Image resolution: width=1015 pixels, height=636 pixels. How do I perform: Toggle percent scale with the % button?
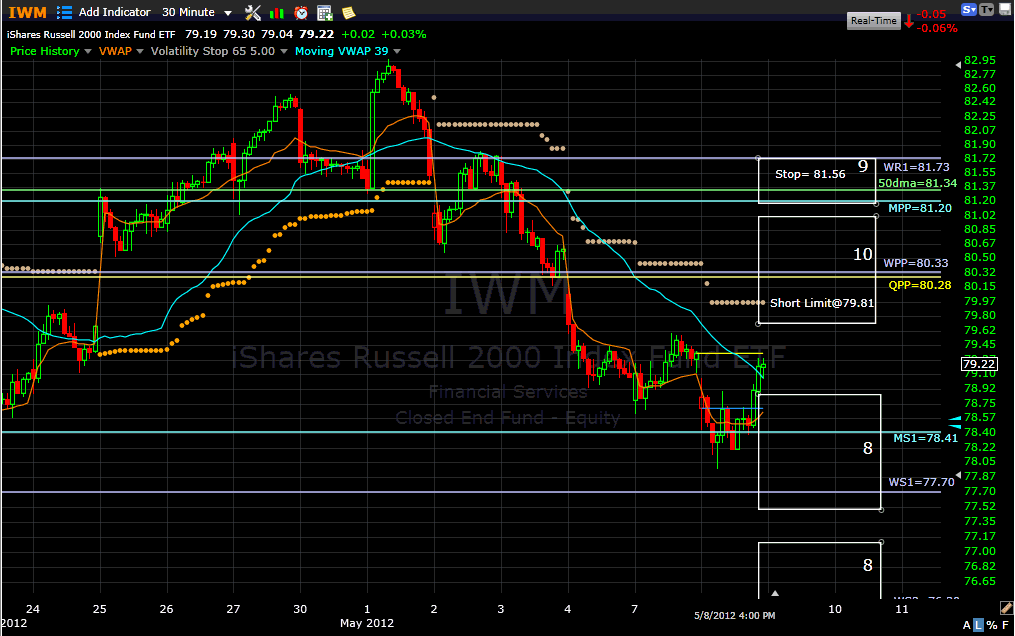[992, 625]
